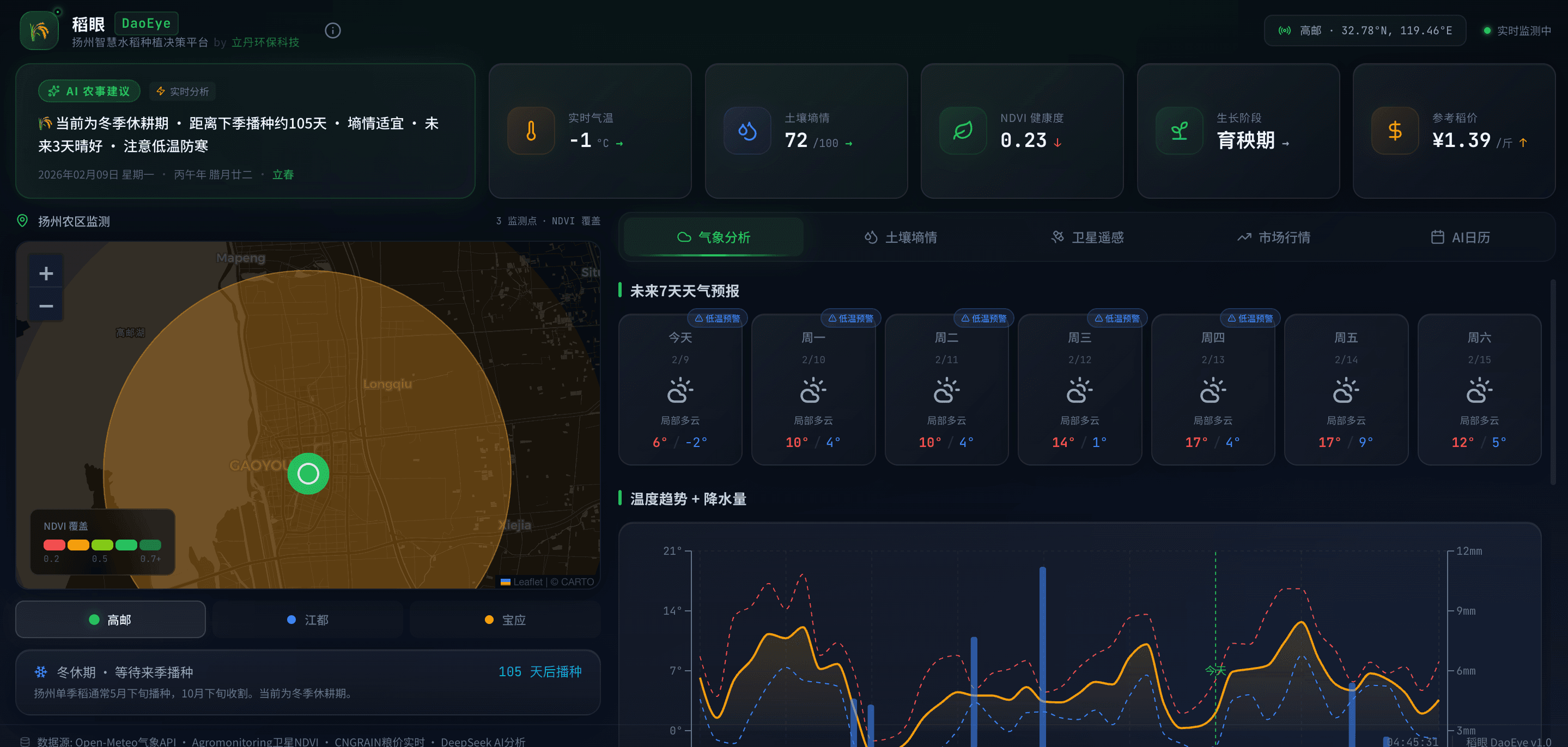The image size is (1568, 747).
Task: Click the water droplet soil moisture icon
Action: (747, 131)
